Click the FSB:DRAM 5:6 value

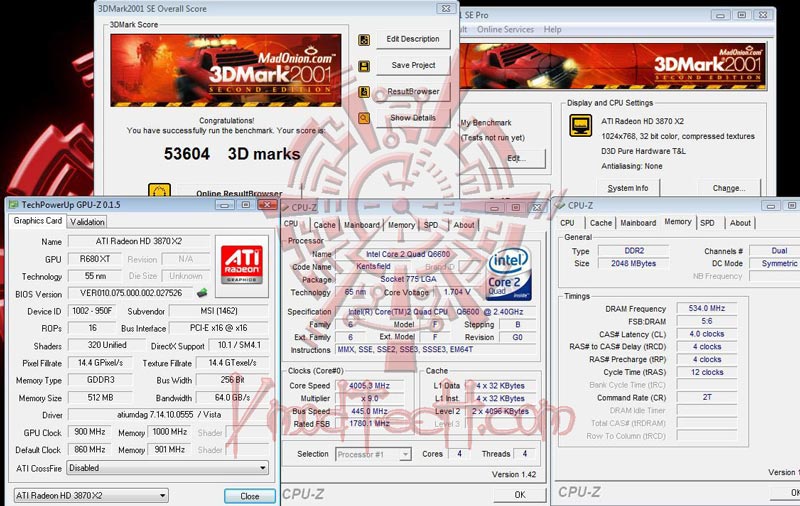[x=707, y=321]
